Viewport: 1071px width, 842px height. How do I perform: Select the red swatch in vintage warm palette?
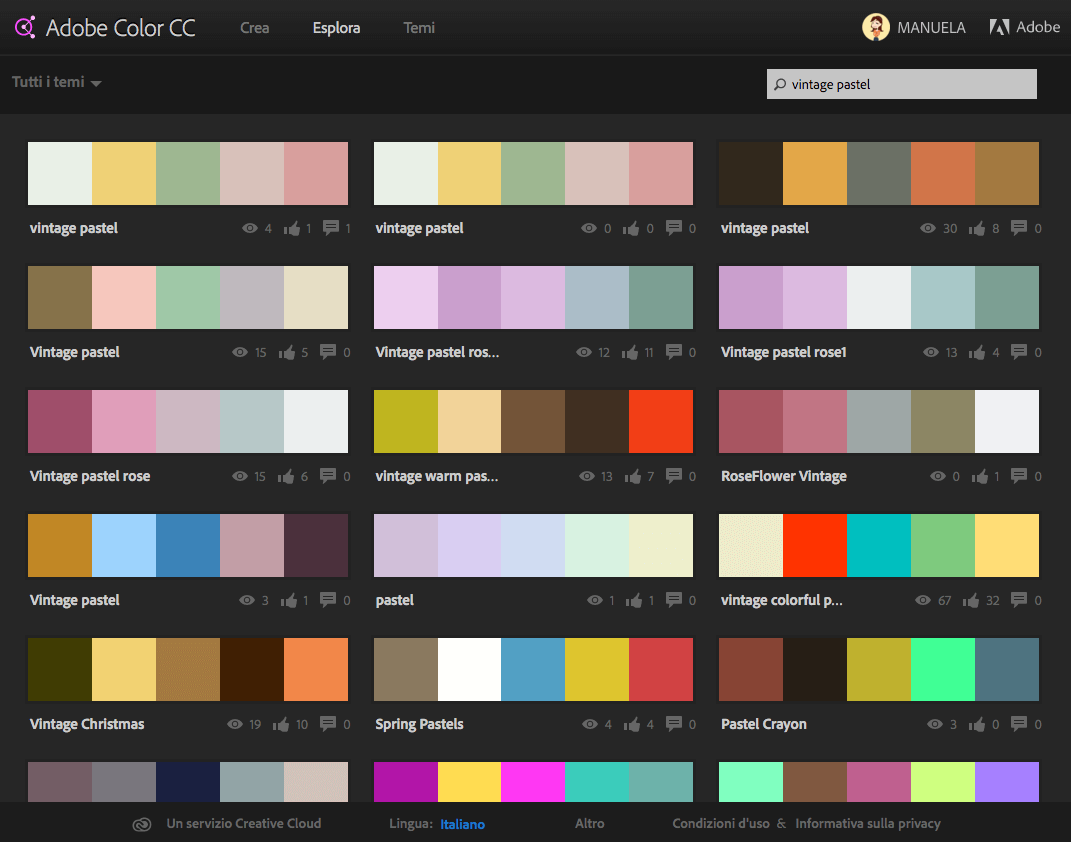coord(661,421)
